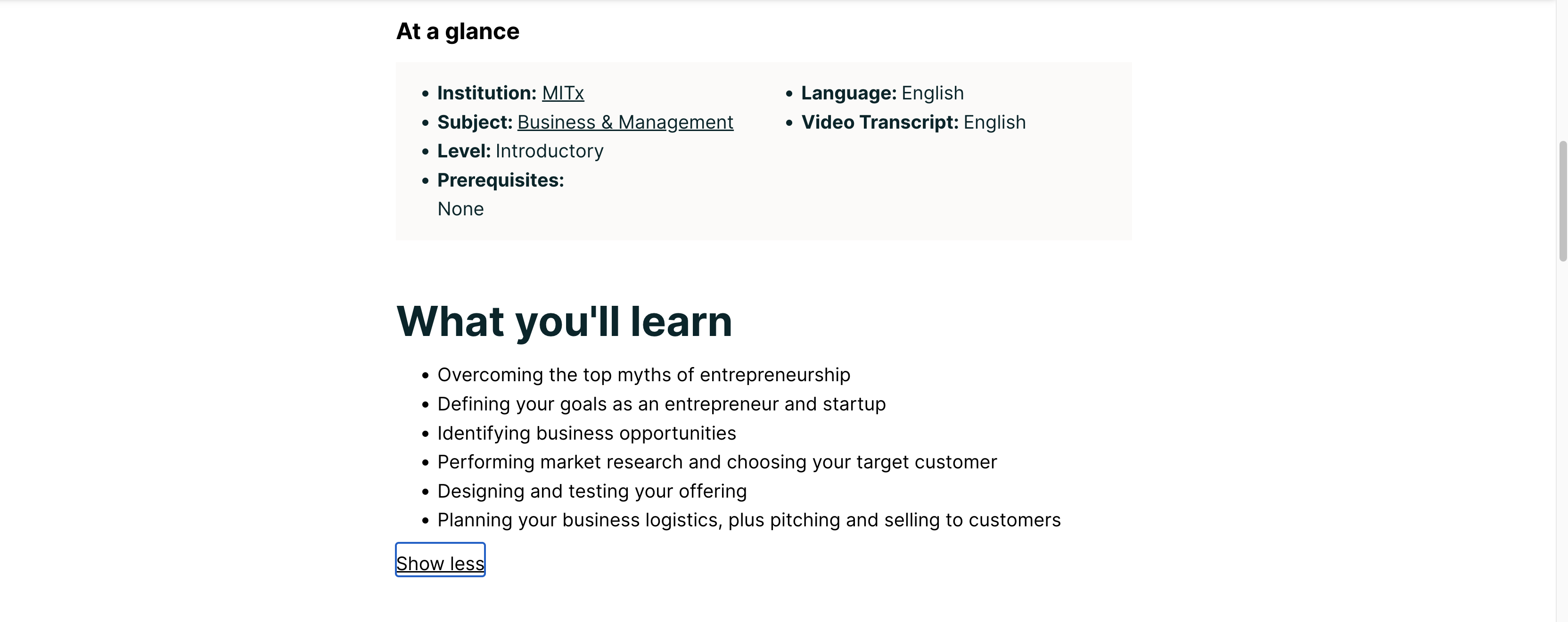The width and height of the screenshot is (1568, 622).
Task: Click the 'Subject:' label
Action: (x=475, y=123)
